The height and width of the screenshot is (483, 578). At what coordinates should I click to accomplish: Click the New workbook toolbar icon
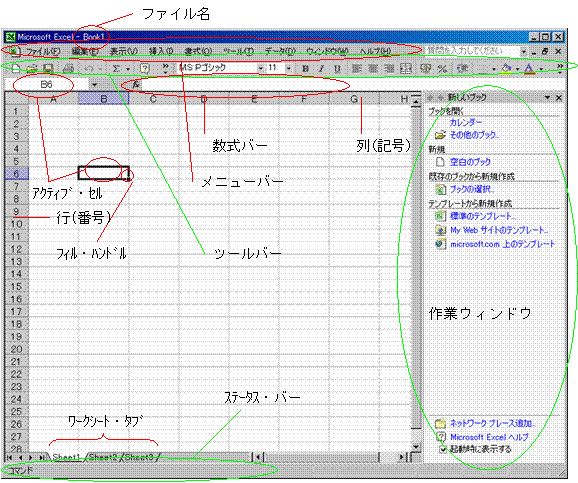pos(15,68)
